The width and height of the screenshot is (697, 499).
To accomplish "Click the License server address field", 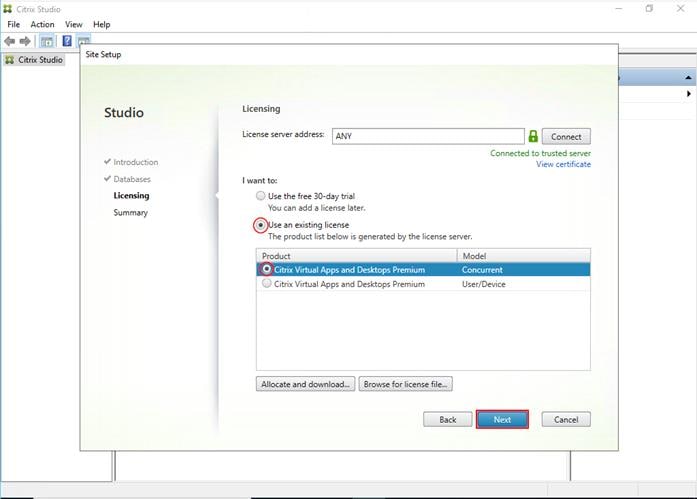I will pos(428,136).
